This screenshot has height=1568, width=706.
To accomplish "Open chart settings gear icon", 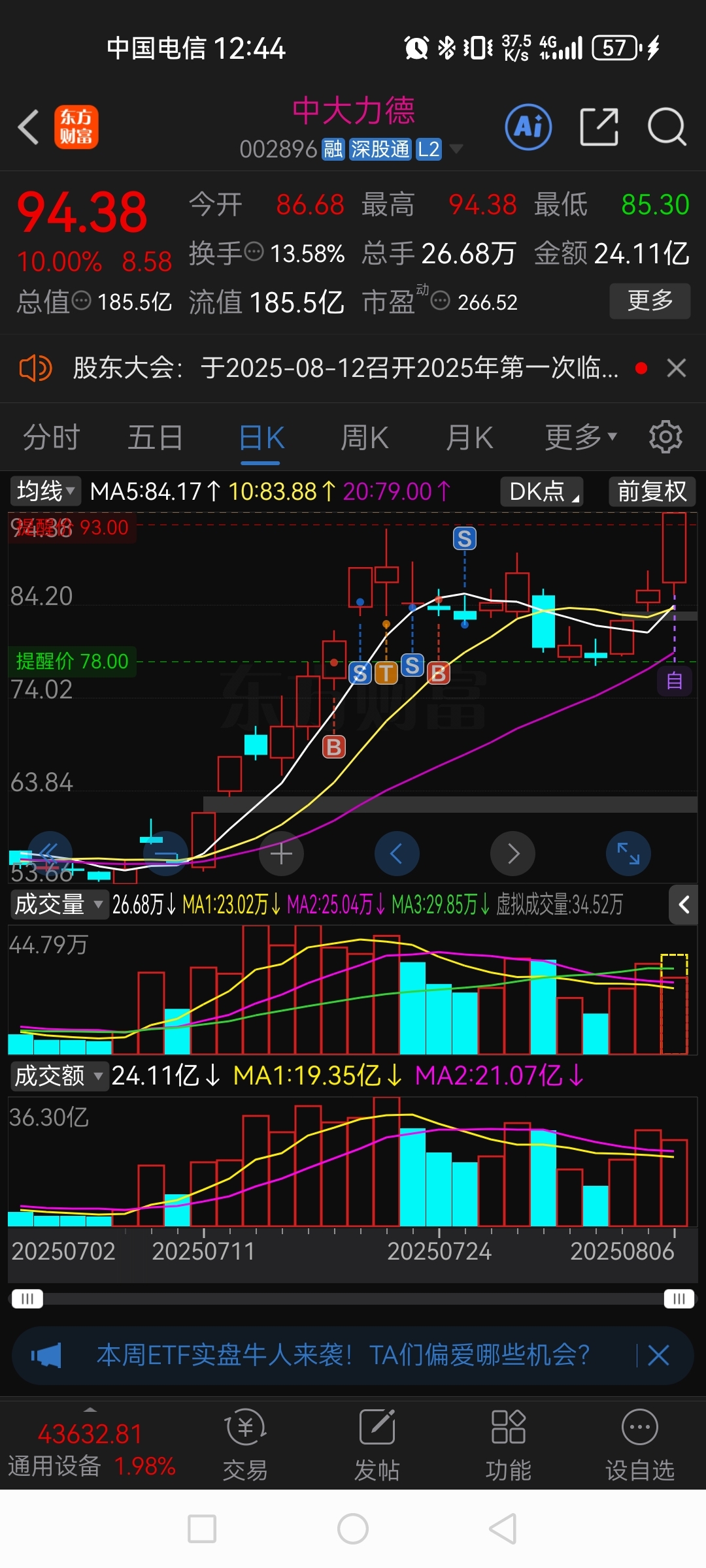I will click(x=665, y=436).
